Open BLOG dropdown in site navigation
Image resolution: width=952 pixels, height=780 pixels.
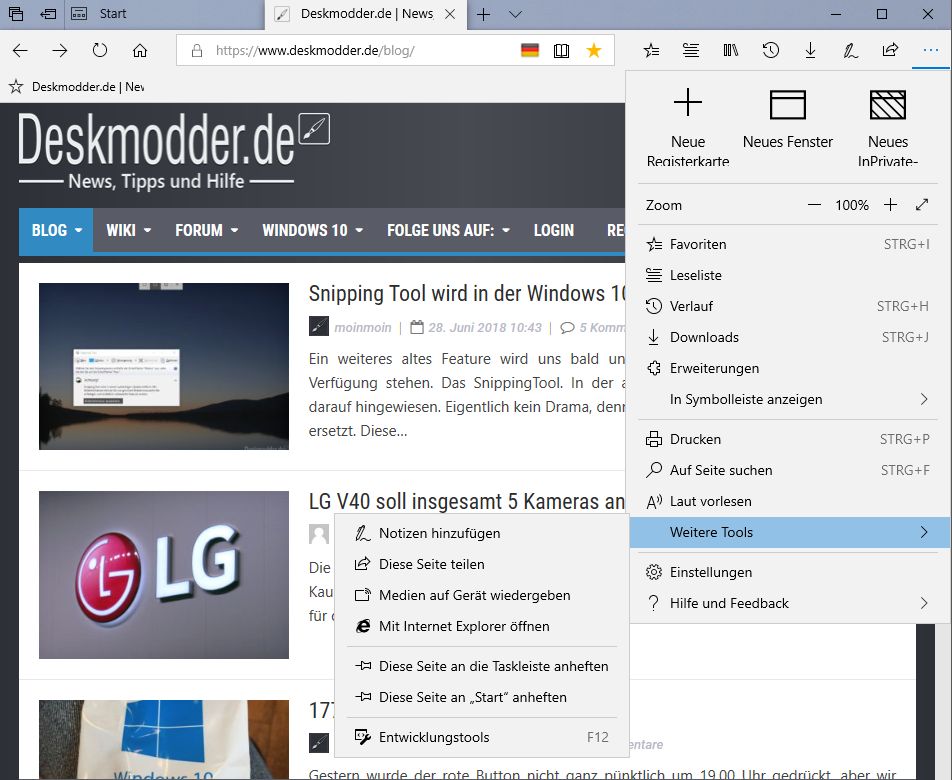click(56, 230)
